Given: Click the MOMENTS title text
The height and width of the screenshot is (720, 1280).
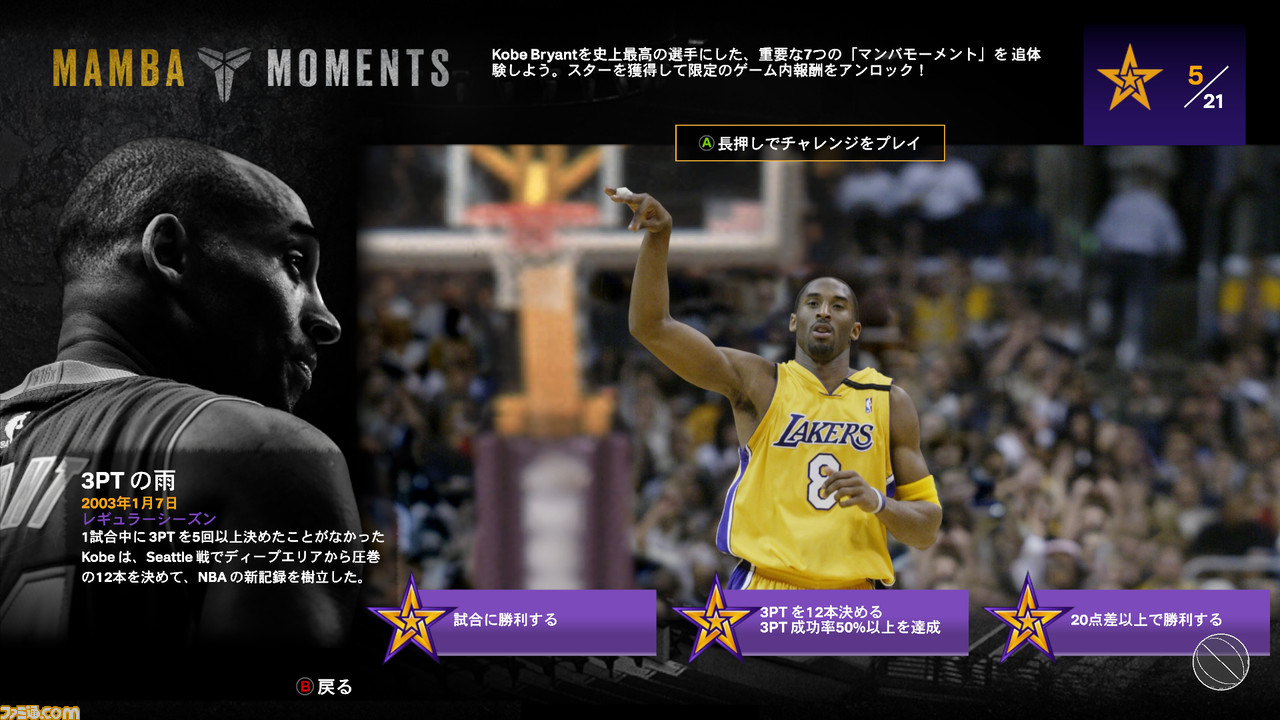Looking at the screenshot, I should (358, 69).
